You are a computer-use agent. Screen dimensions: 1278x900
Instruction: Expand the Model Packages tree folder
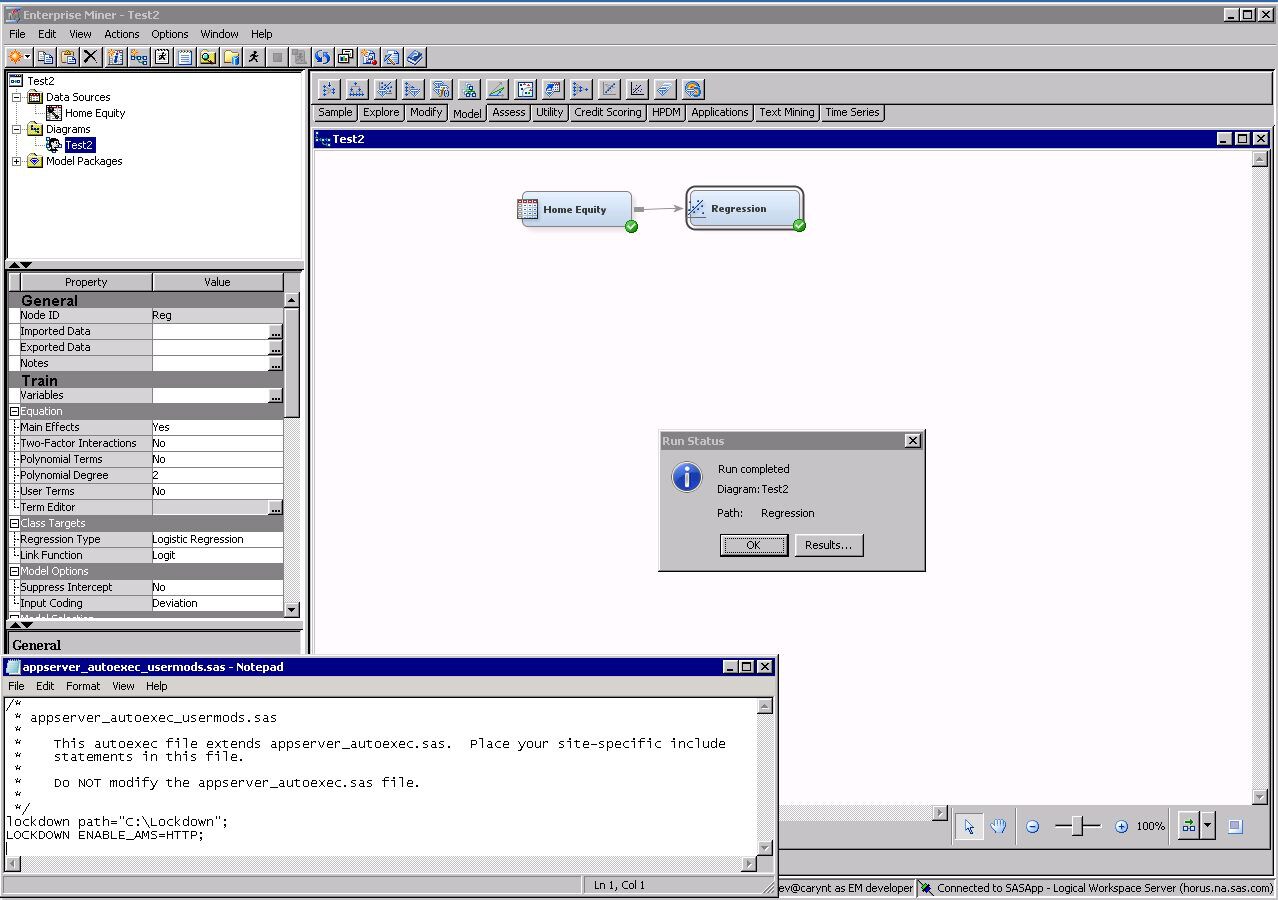[17, 161]
